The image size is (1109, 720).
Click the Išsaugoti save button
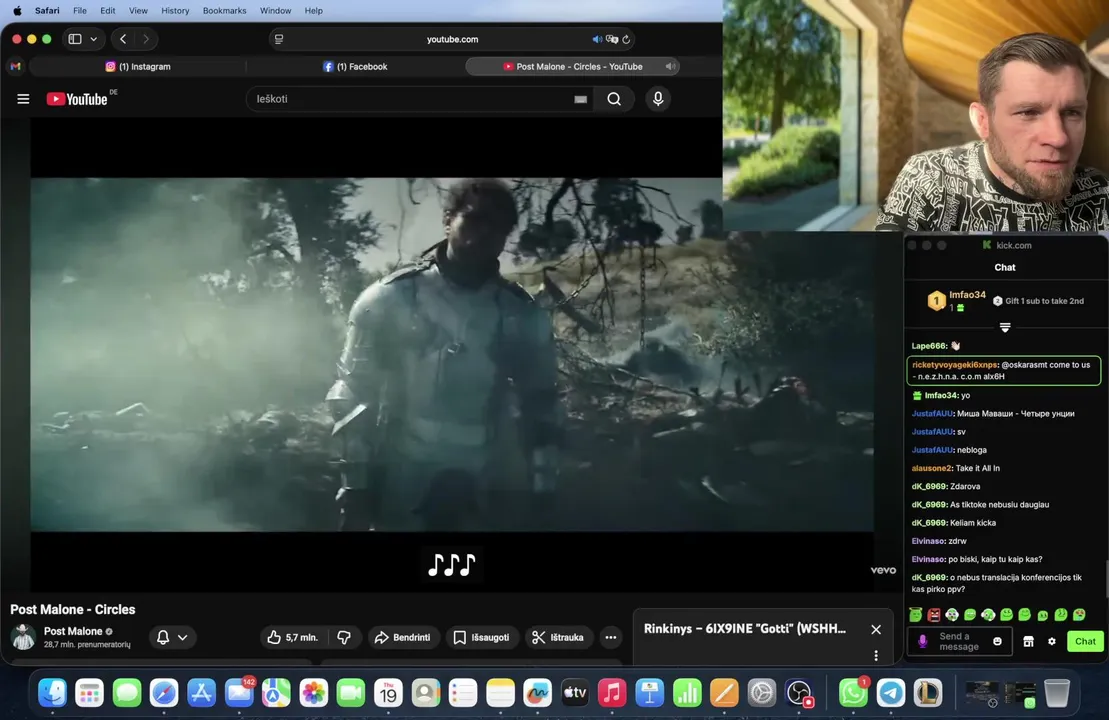[x=481, y=637]
